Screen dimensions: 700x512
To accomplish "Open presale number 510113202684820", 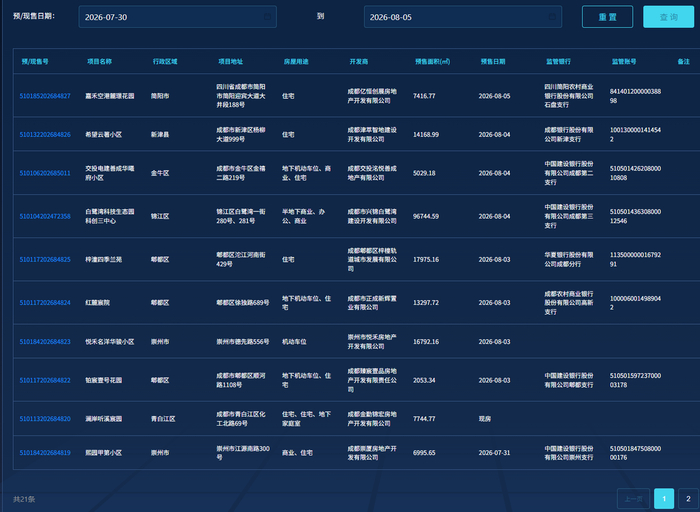I will pyautogui.click(x=45, y=419).
